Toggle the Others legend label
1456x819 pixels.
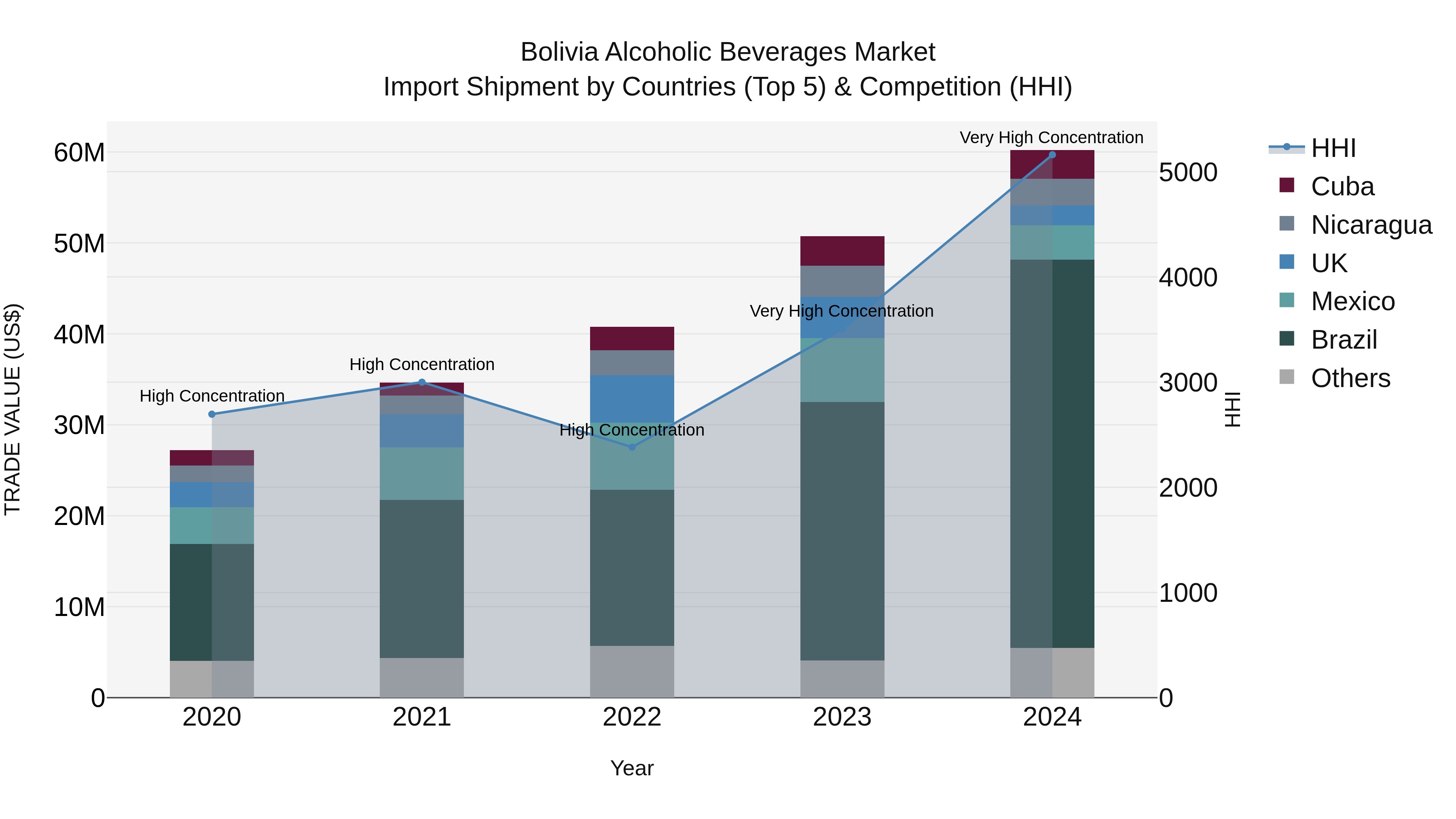pos(1351,378)
